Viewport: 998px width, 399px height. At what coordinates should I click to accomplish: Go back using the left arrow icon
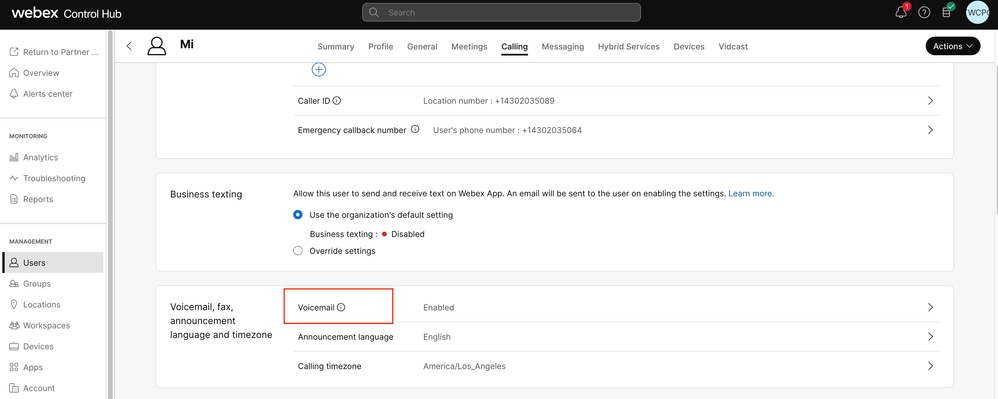point(129,46)
